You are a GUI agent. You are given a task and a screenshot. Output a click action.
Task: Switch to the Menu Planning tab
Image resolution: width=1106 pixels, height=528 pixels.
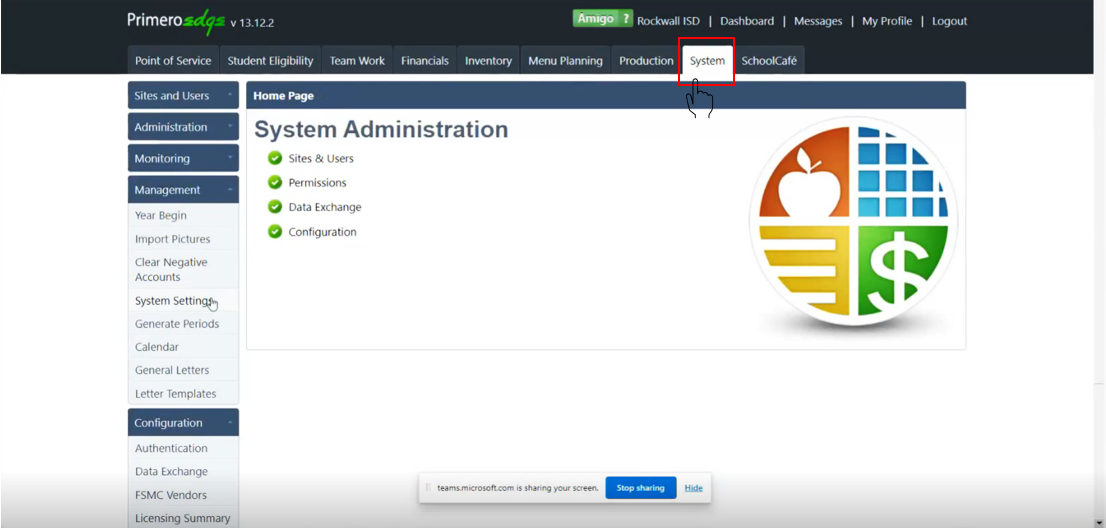click(565, 61)
